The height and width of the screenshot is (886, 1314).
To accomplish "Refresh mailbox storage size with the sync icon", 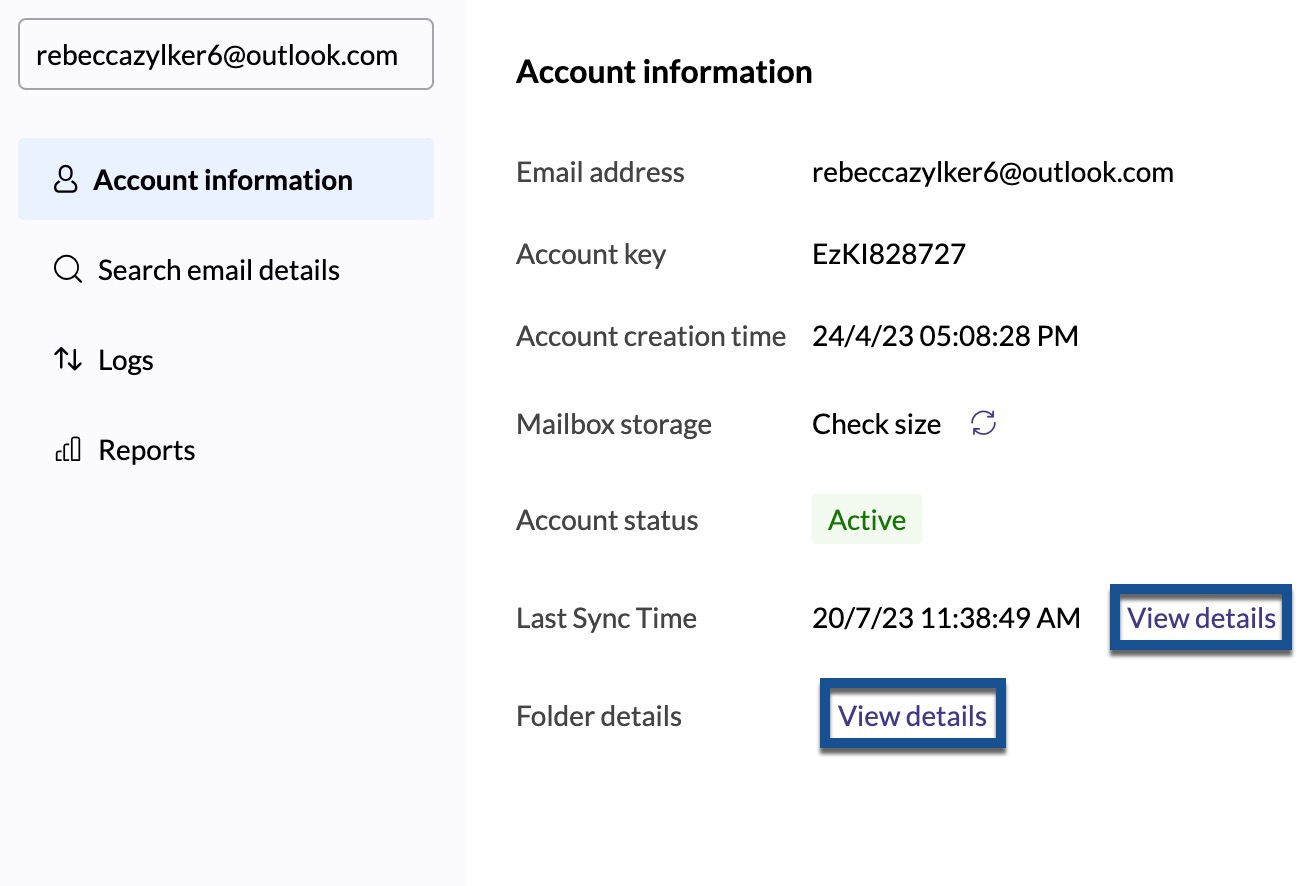I will click(984, 424).
